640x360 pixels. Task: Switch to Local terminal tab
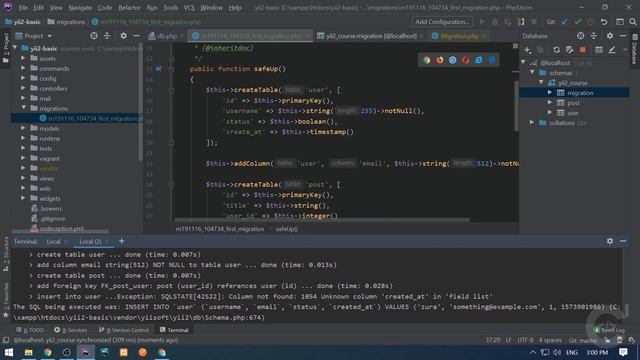[53, 242]
